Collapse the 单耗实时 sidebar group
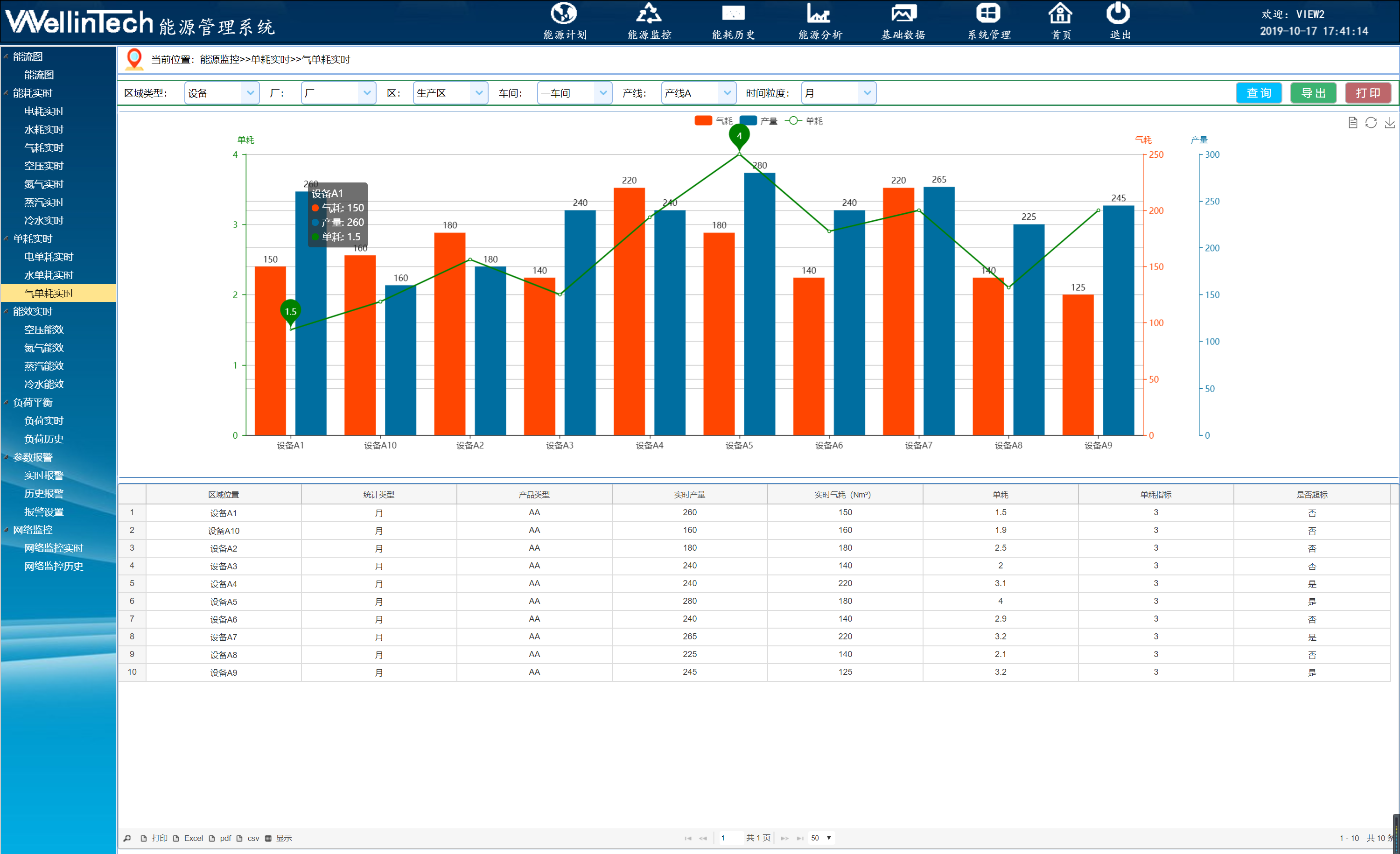 (6, 238)
